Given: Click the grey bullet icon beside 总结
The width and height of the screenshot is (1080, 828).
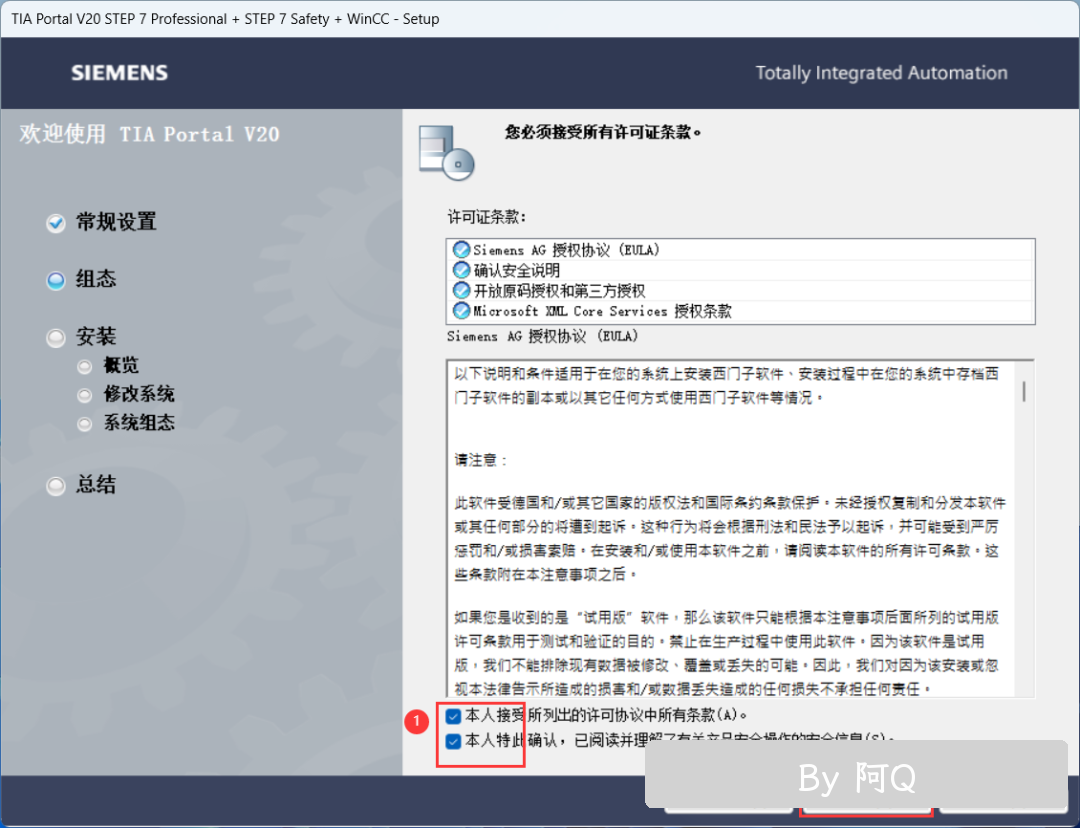Looking at the screenshot, I should pos(56,486).
